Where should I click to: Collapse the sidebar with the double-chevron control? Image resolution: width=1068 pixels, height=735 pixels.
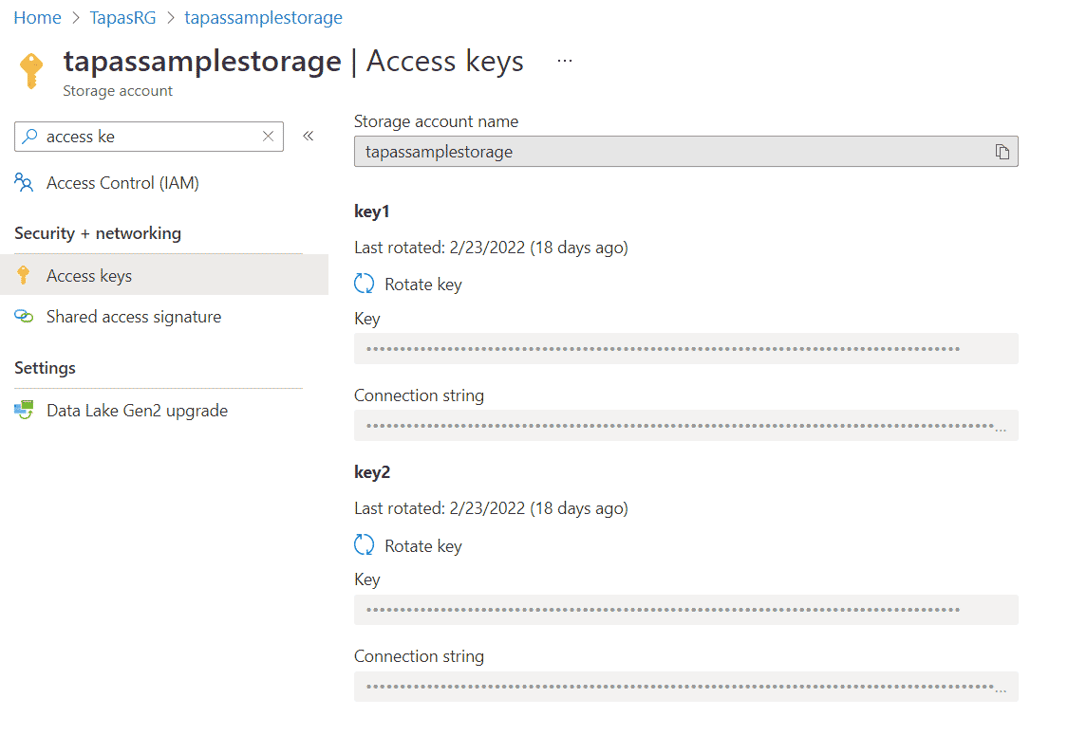click(x=308, y=135)
